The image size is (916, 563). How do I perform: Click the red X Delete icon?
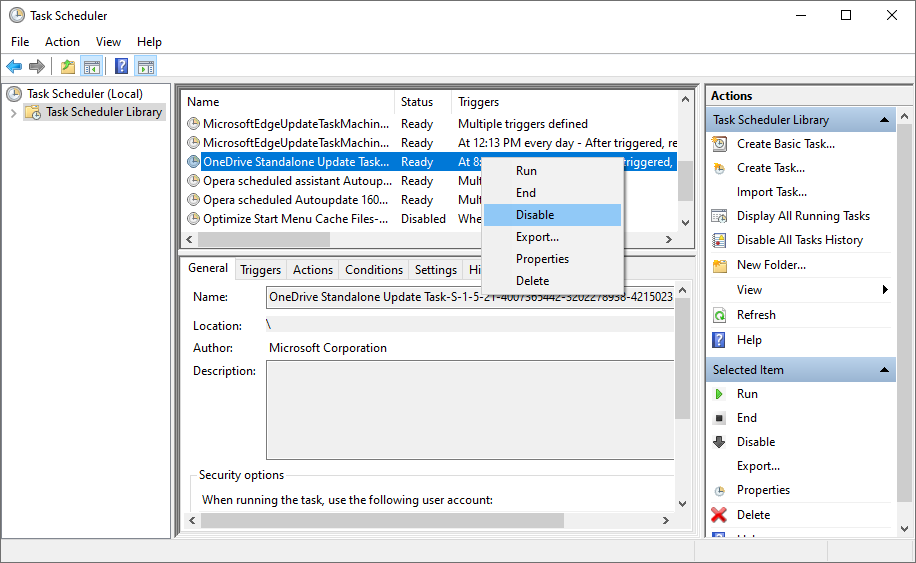point(719,515)
